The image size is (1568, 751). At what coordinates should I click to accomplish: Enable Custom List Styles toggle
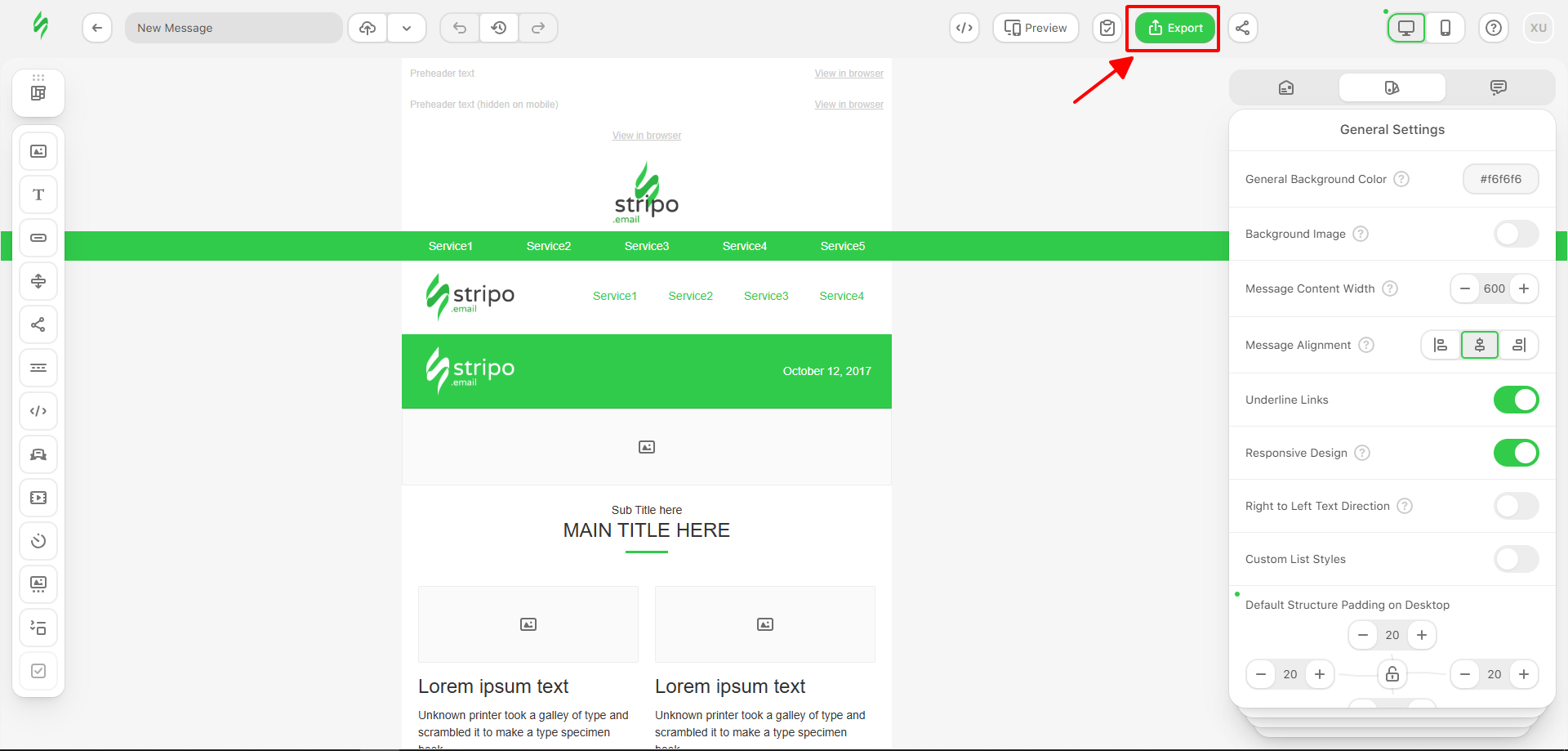point(1517,559)
